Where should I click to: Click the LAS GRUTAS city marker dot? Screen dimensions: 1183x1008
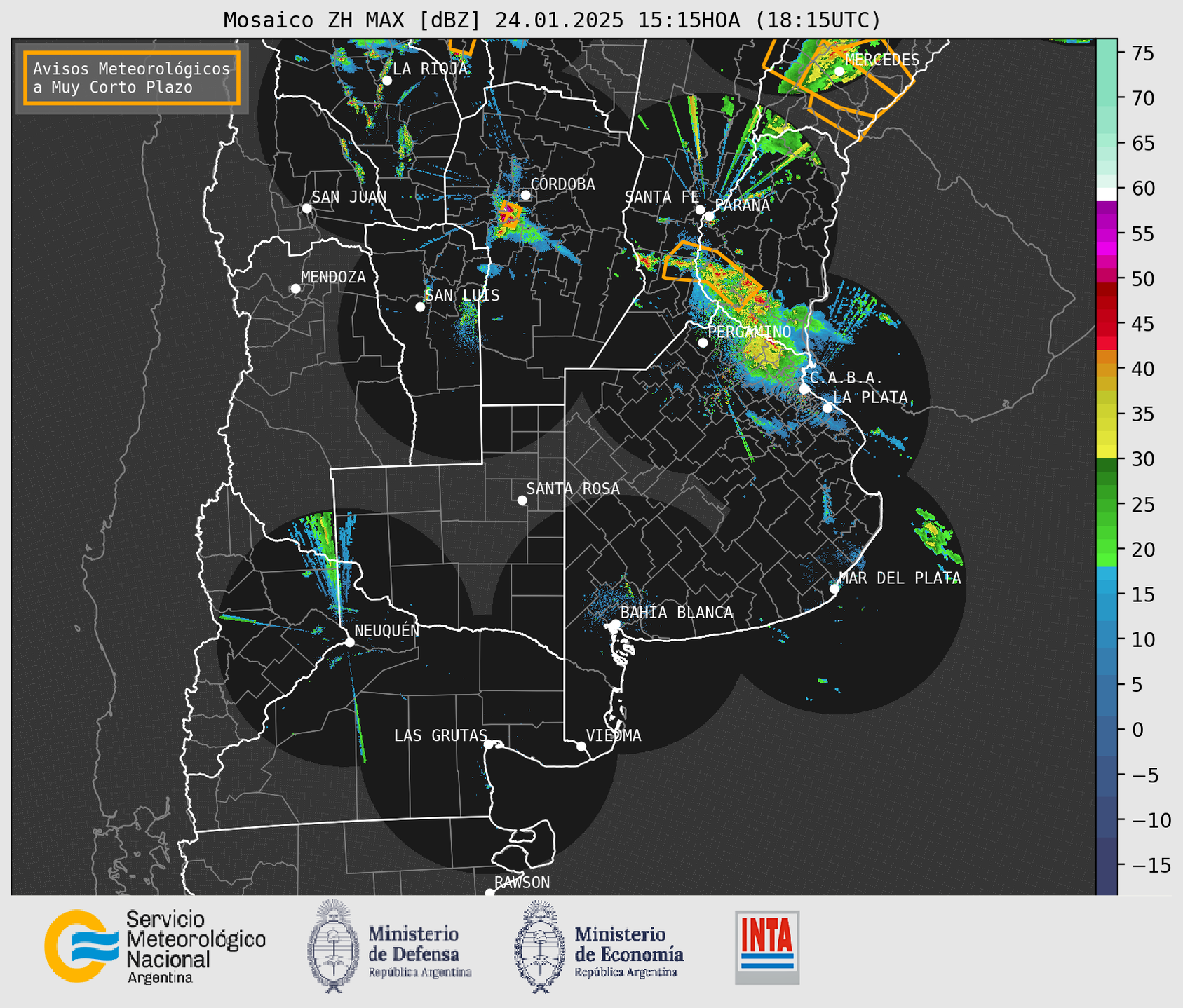(489, 744)
